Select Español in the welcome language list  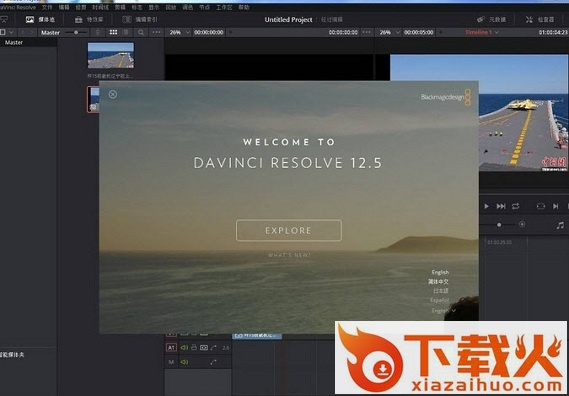[439, 300]
